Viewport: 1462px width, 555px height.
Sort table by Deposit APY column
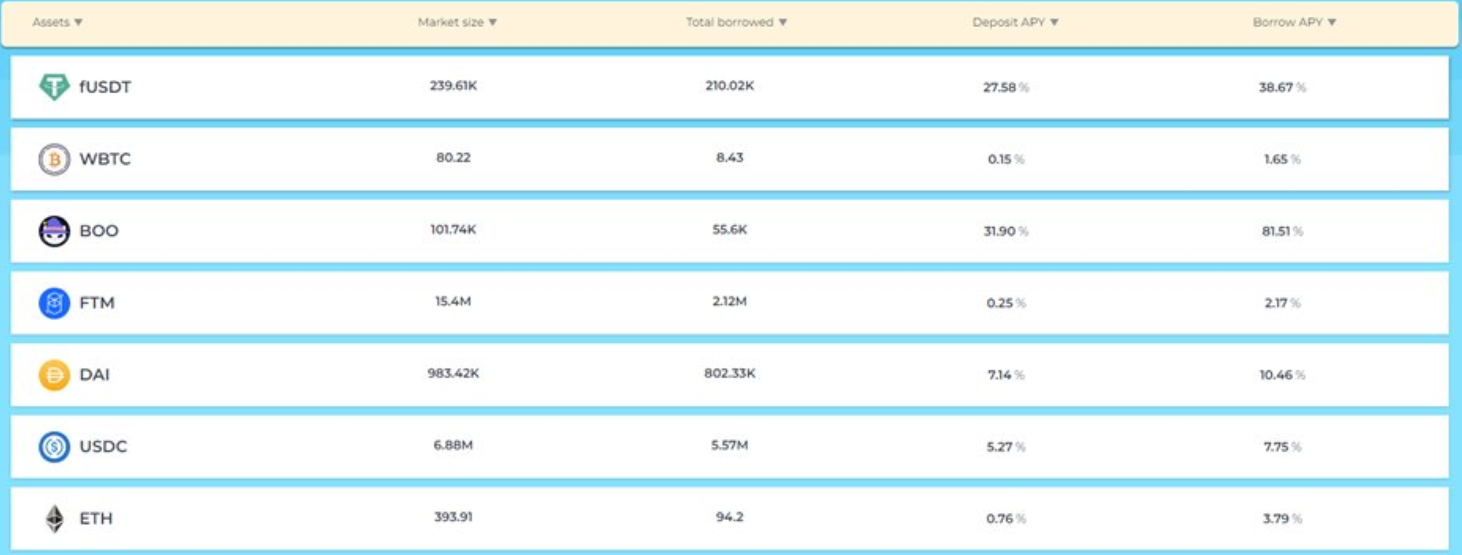1015,22
